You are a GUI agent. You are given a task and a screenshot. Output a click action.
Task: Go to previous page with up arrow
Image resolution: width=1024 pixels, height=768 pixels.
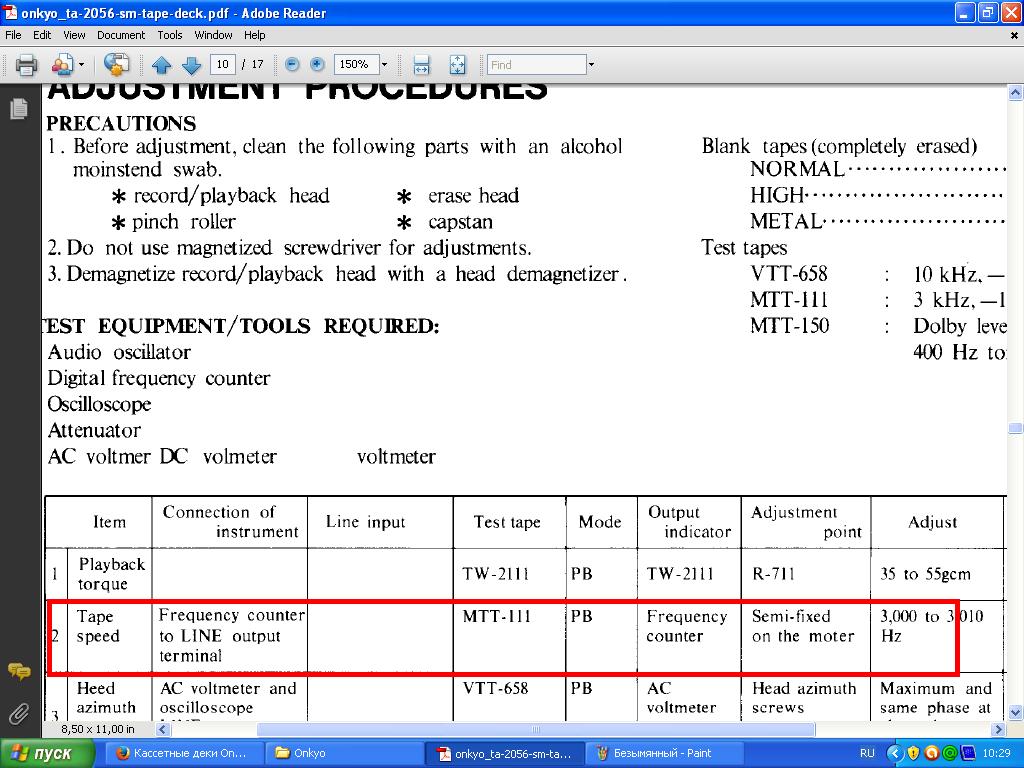click(162, 65)
